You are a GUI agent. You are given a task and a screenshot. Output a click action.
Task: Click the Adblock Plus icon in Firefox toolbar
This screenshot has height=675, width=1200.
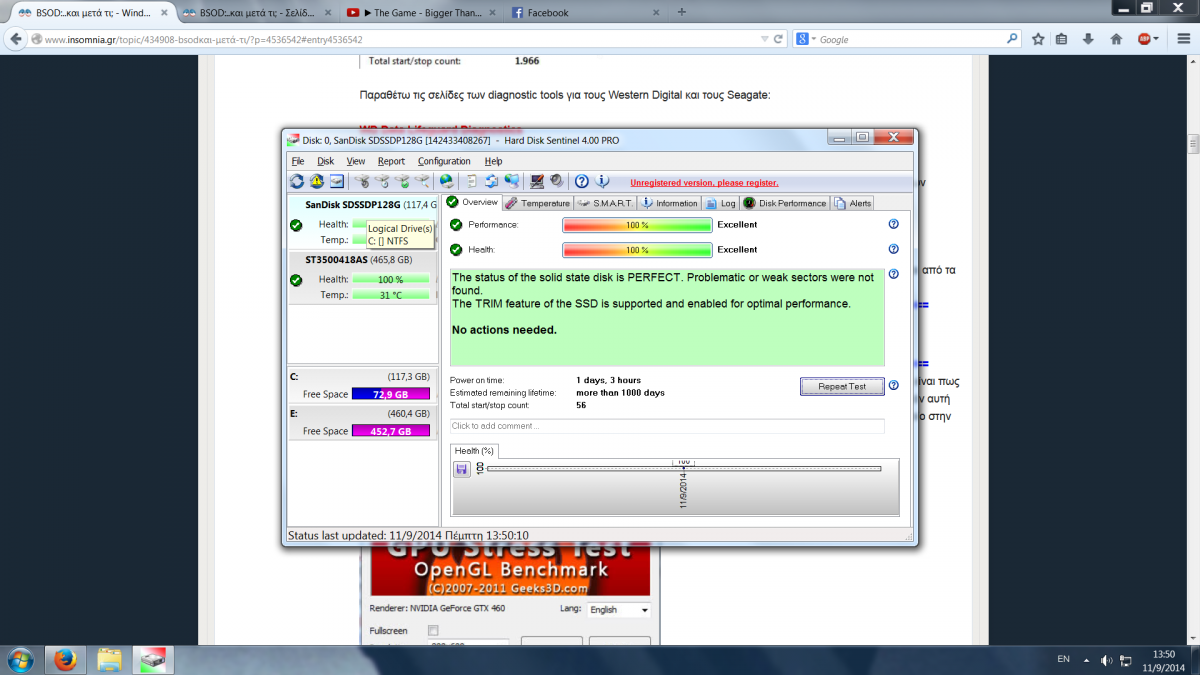tap(1145, 39)
